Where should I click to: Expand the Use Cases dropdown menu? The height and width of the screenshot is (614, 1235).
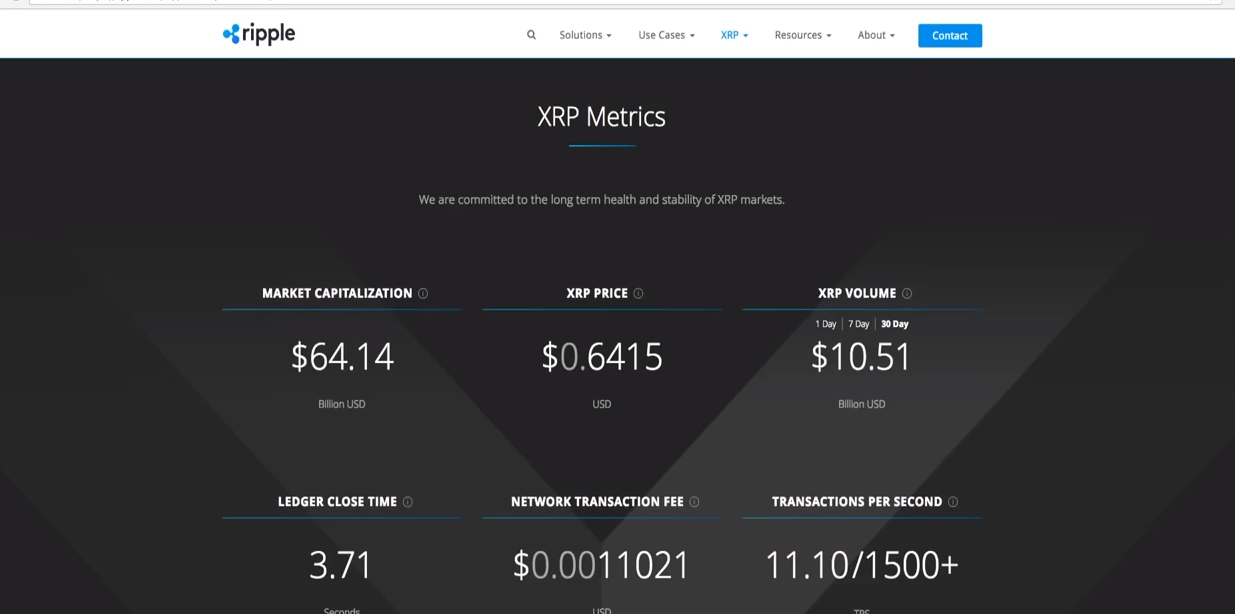[x=666, y=35]
